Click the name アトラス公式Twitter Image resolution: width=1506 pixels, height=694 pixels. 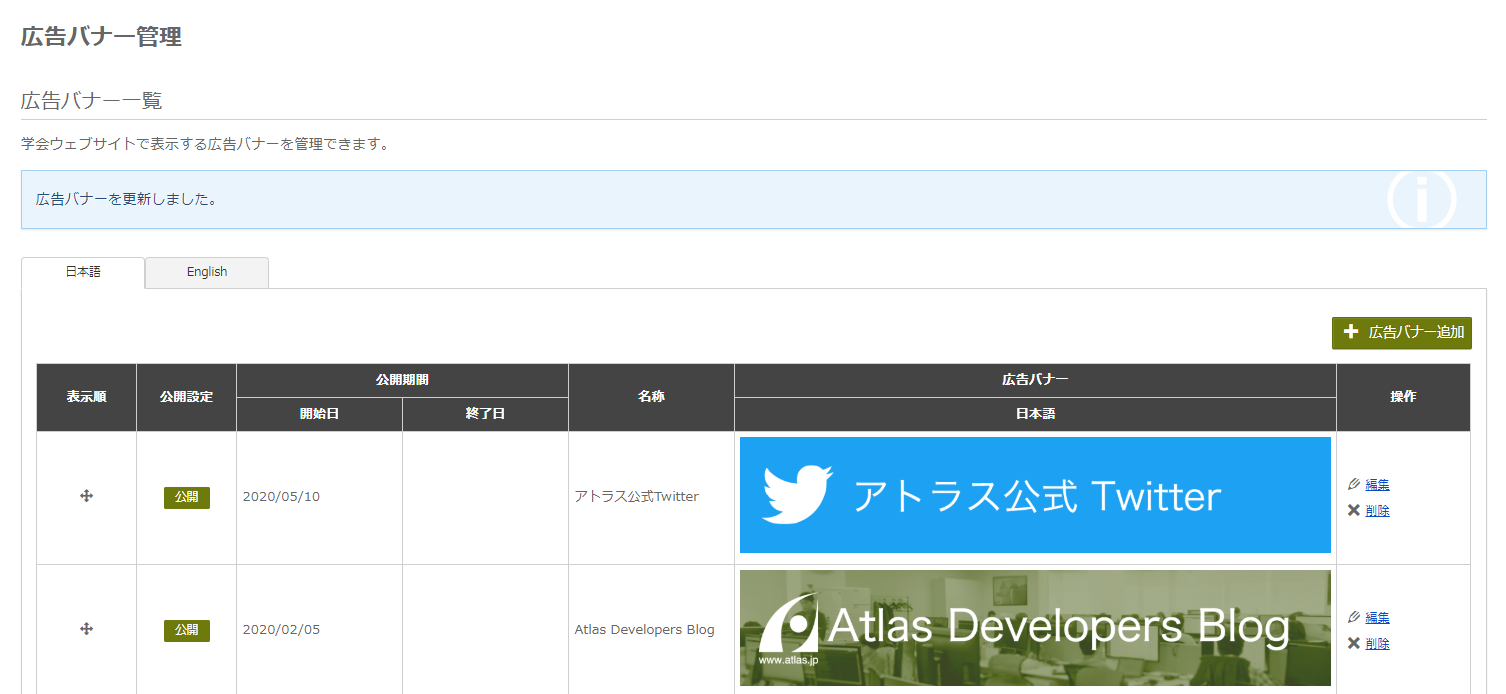tap(636, 497)
